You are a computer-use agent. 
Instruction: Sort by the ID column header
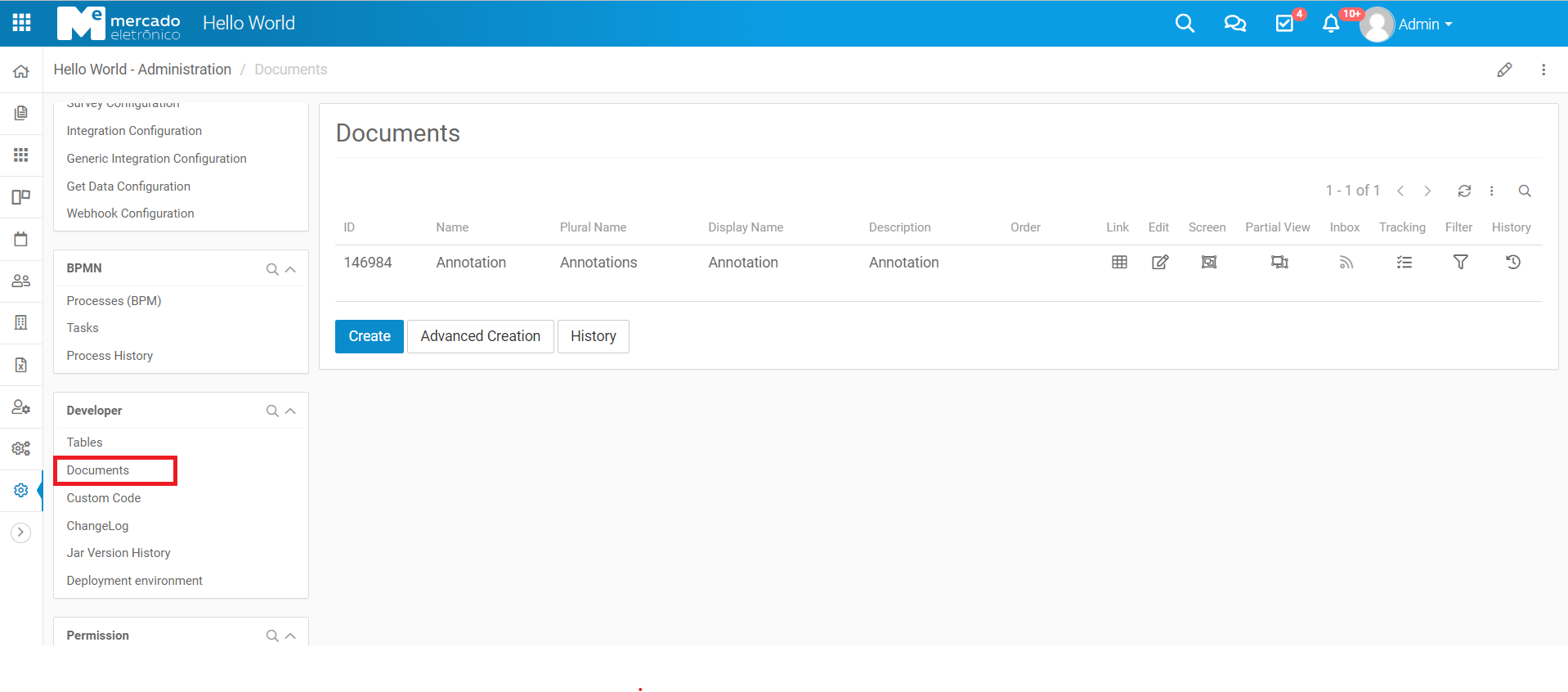pyautogui.click(x=349, y=227)
